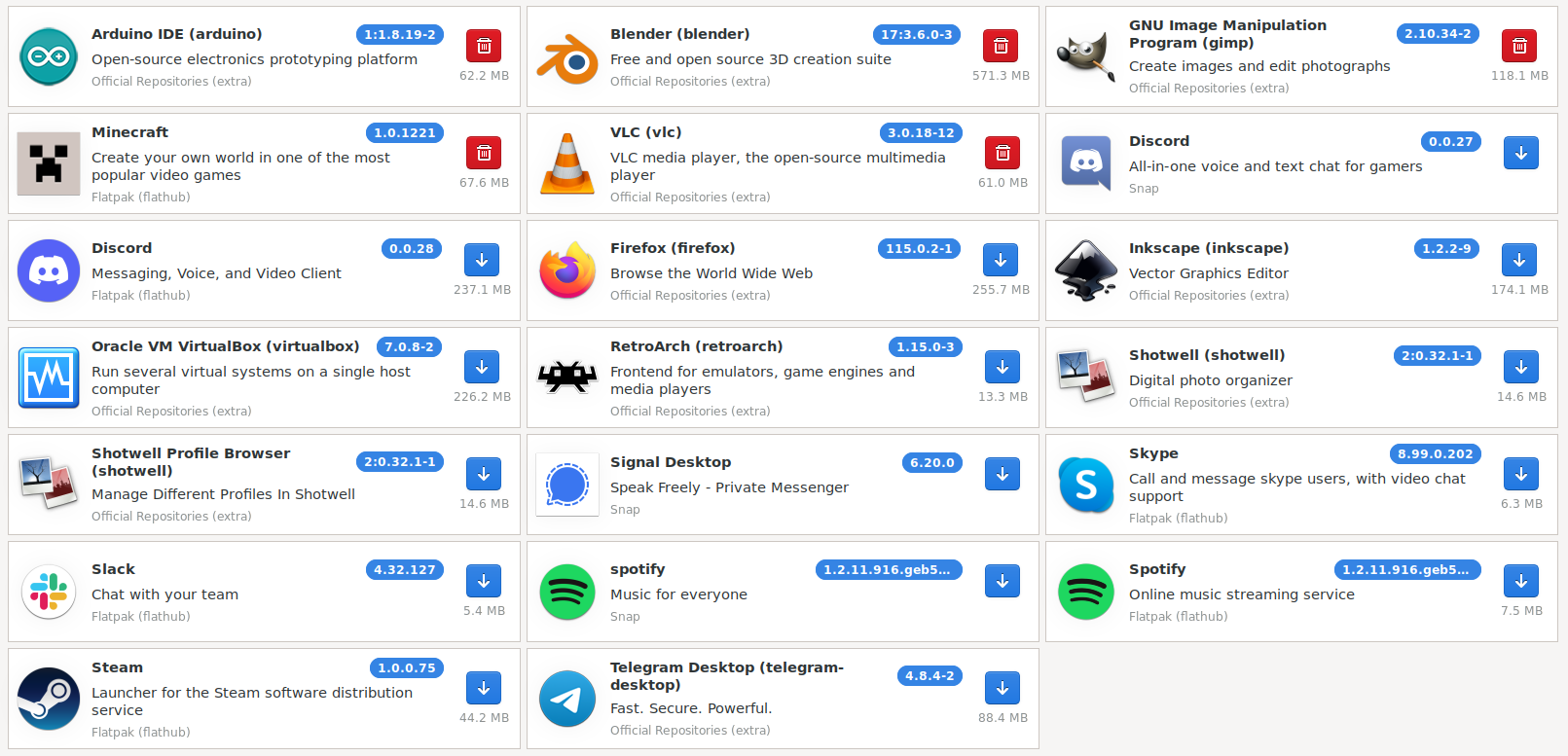Click the GIMP mascot icon
The height and width of the screenshot is (756, 1568).
pyautogui.click(x=1086, y=56)
